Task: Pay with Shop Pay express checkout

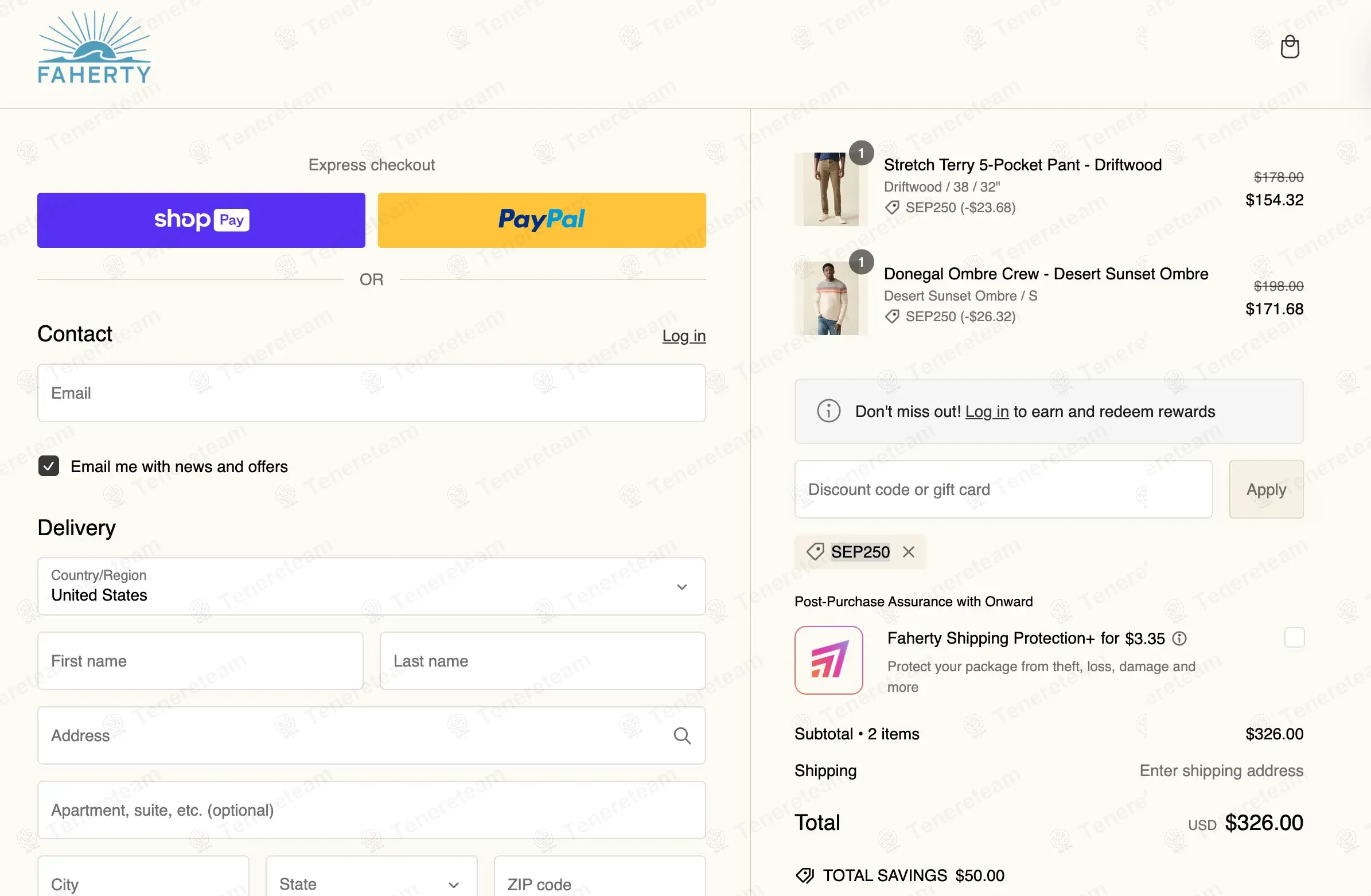Action: (x=201, y=220)
